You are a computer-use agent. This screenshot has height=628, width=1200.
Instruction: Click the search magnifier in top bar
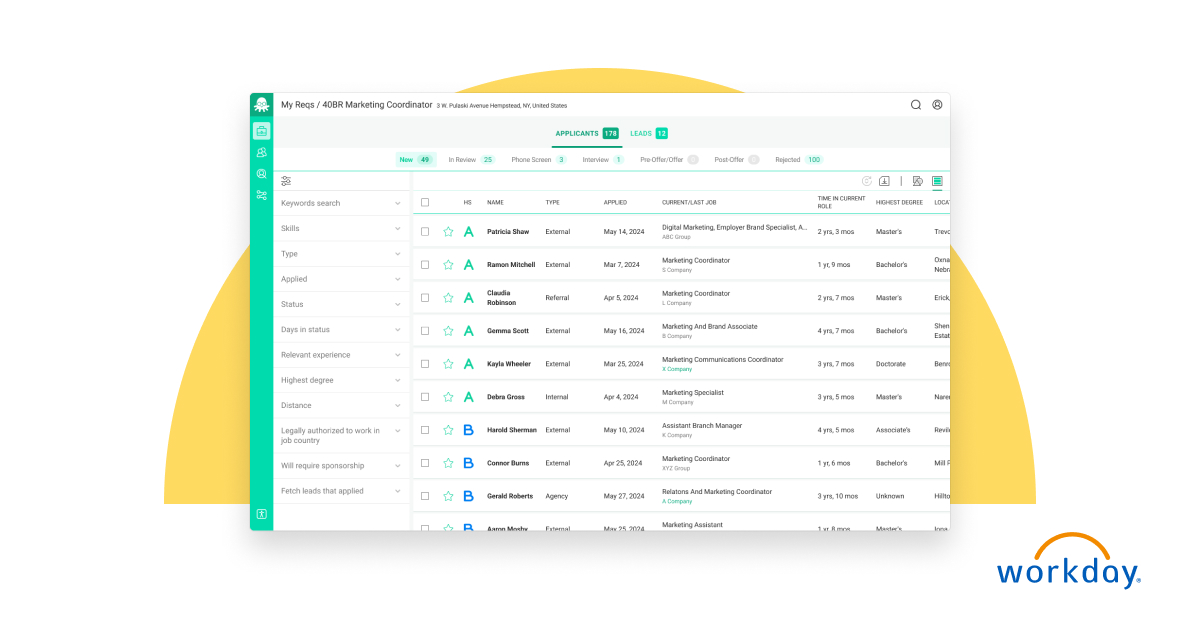(x=915, y=104)
